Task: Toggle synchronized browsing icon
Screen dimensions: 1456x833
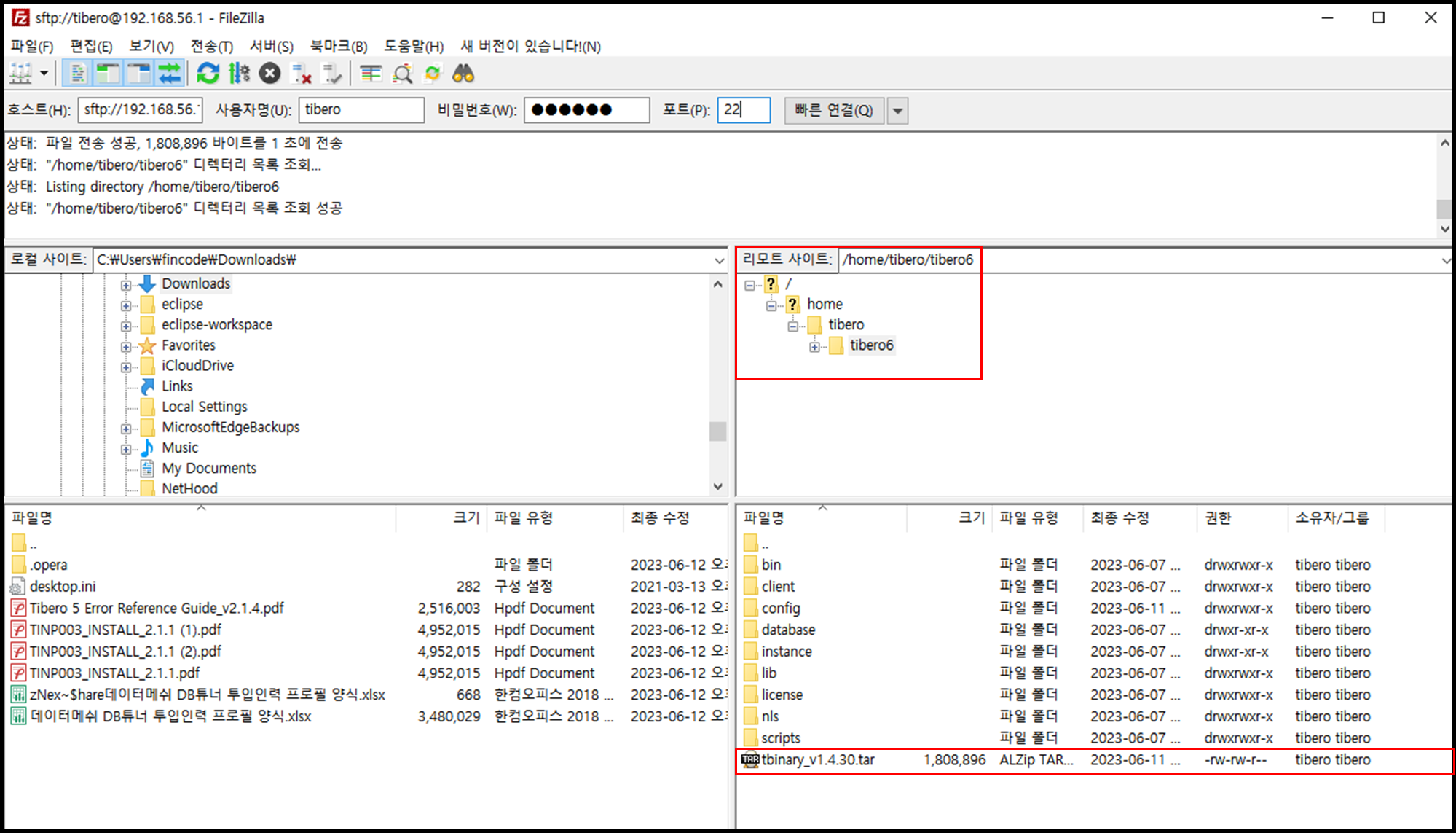Action: pyautogui.click(x=433, y=74)
